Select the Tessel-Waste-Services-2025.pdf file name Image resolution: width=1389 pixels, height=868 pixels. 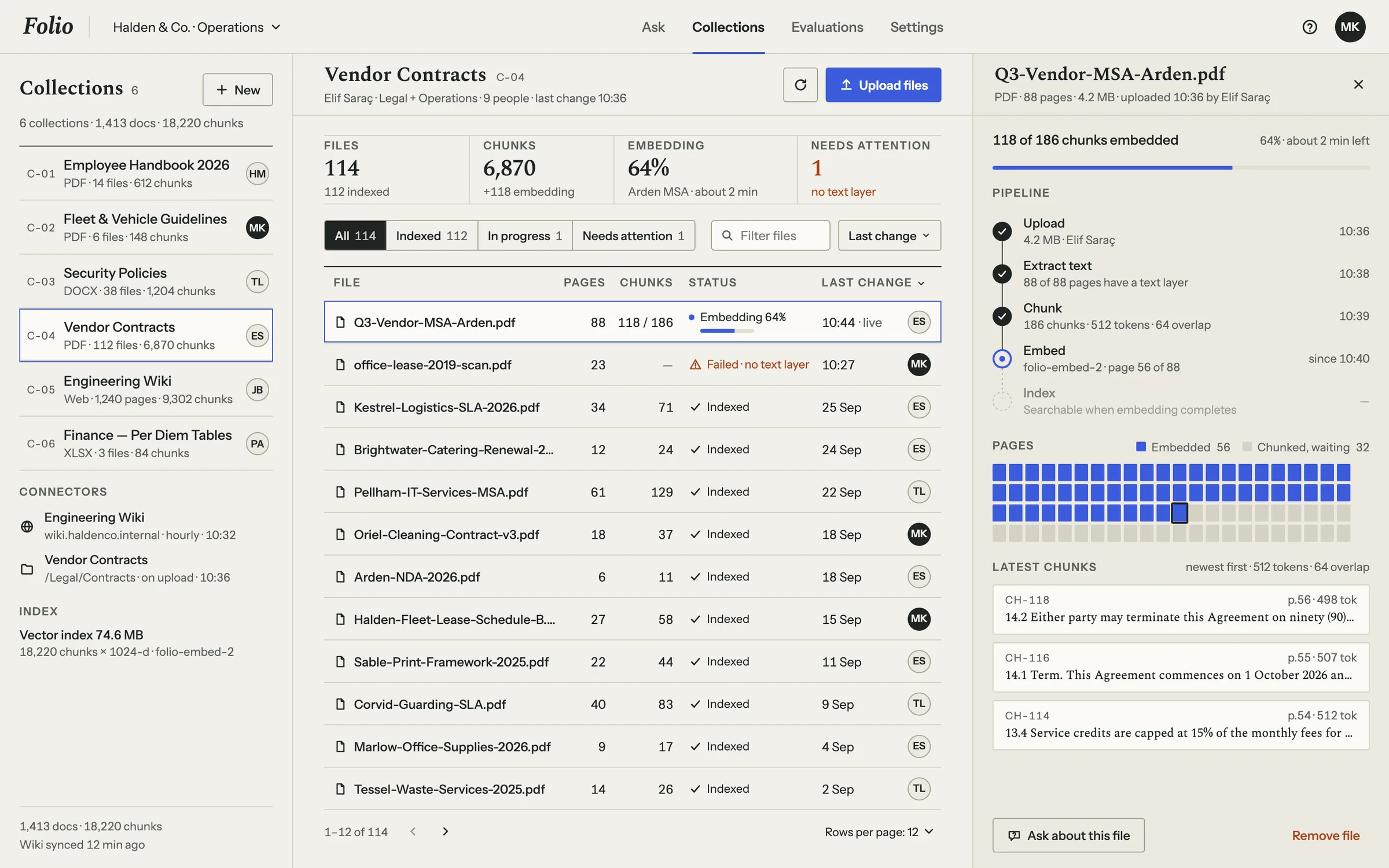pyautogui.click(x=449, y=789)
